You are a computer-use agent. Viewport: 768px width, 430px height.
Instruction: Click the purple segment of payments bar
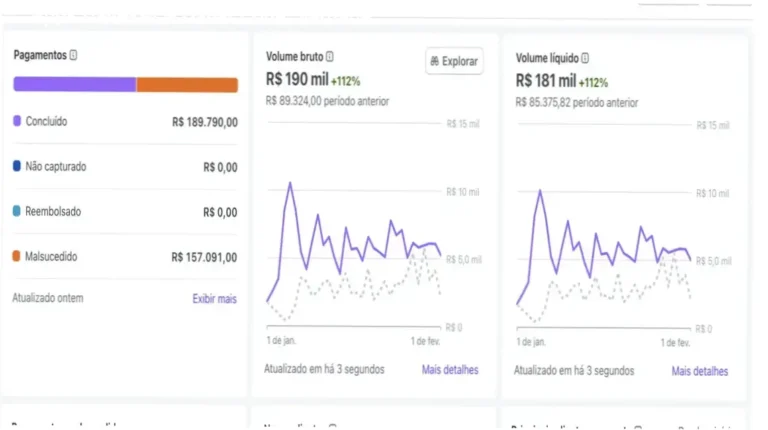click(x=75, y=84)
